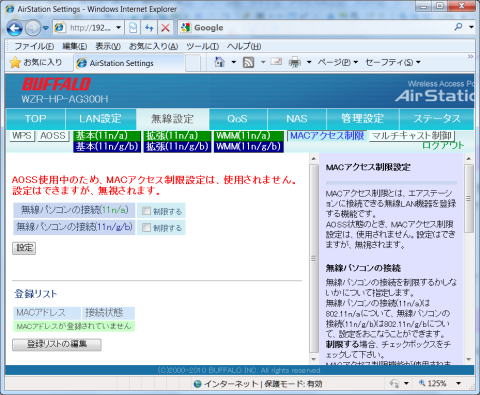Check 制限する for 無線パソコンの接続(11n/g/b)

(146, 228)
